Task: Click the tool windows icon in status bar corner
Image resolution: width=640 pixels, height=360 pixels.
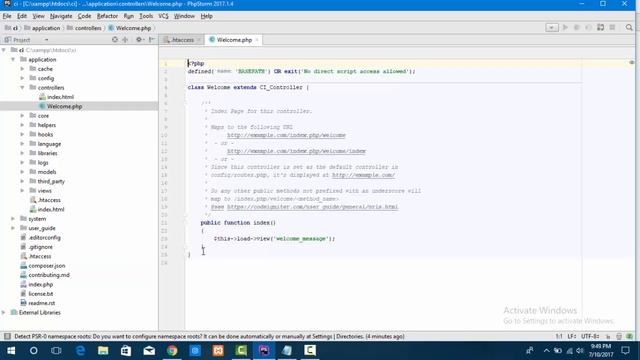Action: (7, 336)
